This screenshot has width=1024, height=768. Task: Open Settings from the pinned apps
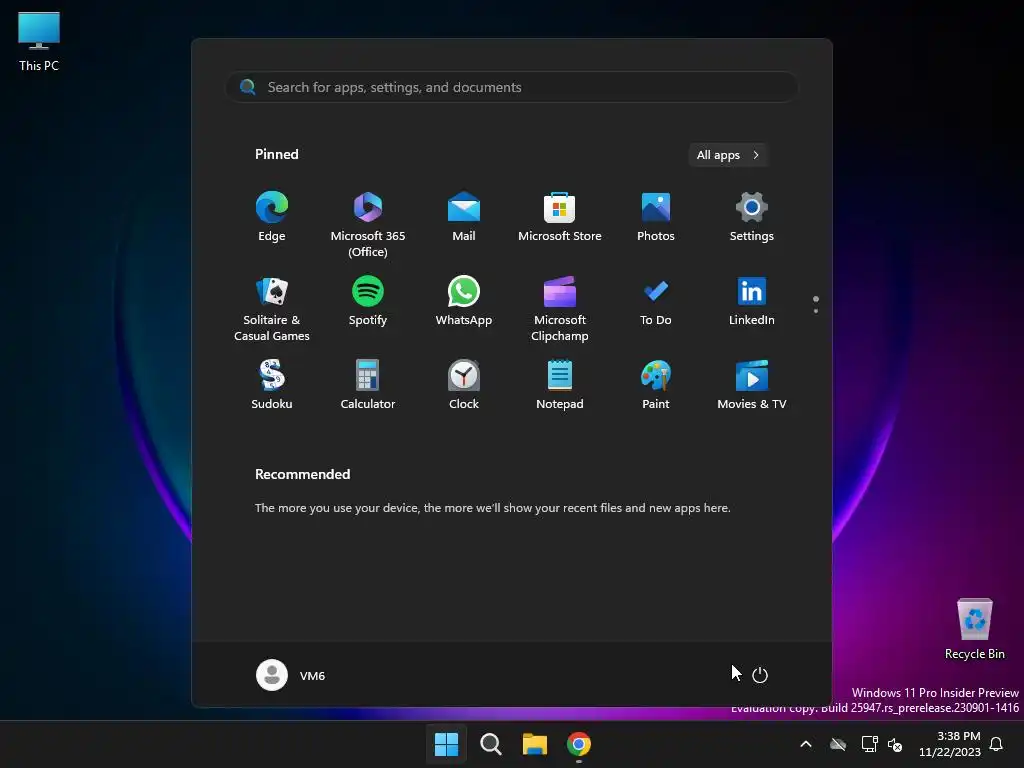point(752,217)
